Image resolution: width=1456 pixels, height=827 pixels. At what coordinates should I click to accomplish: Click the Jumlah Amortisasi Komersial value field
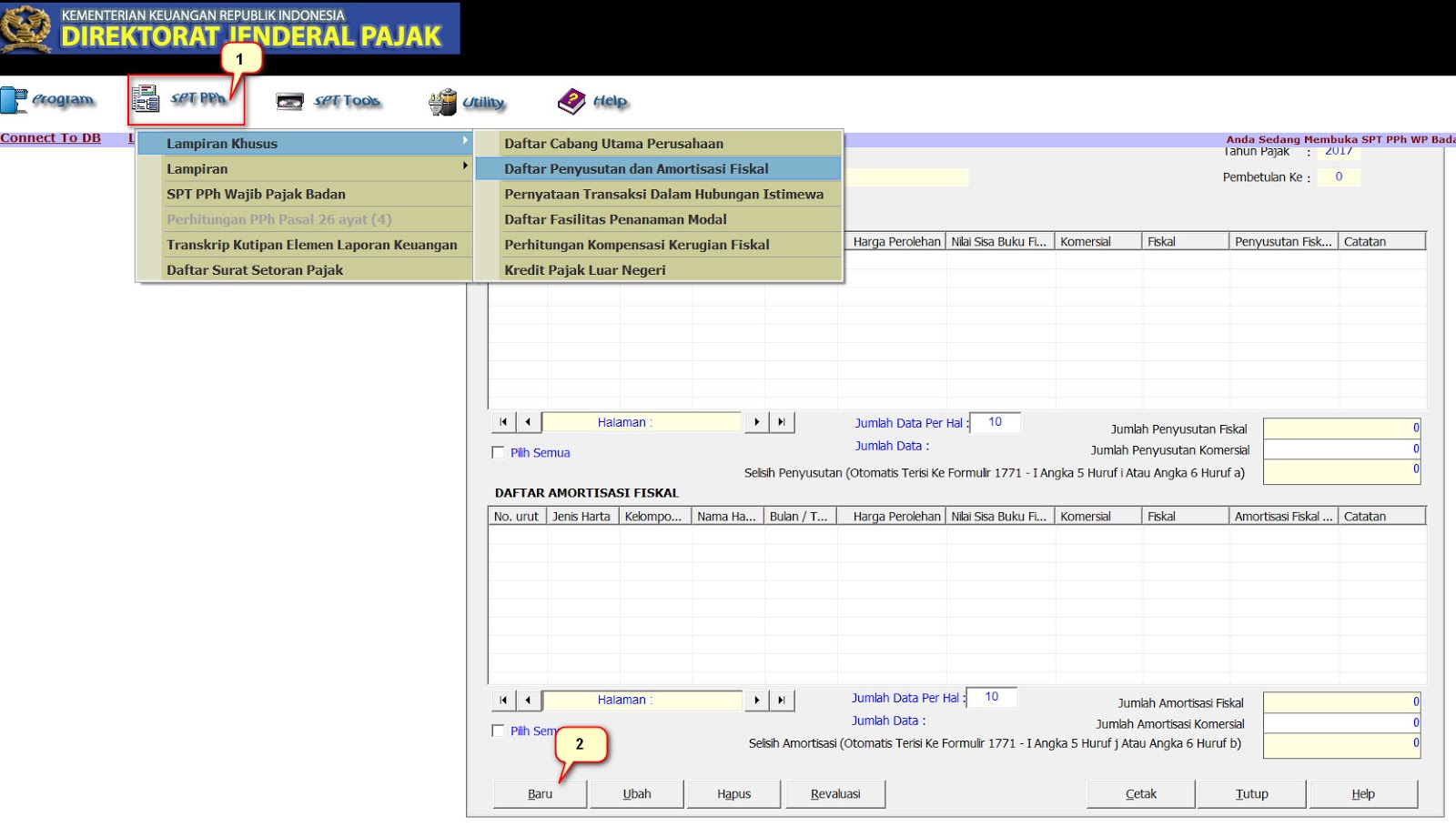[x=1342, y=722]
